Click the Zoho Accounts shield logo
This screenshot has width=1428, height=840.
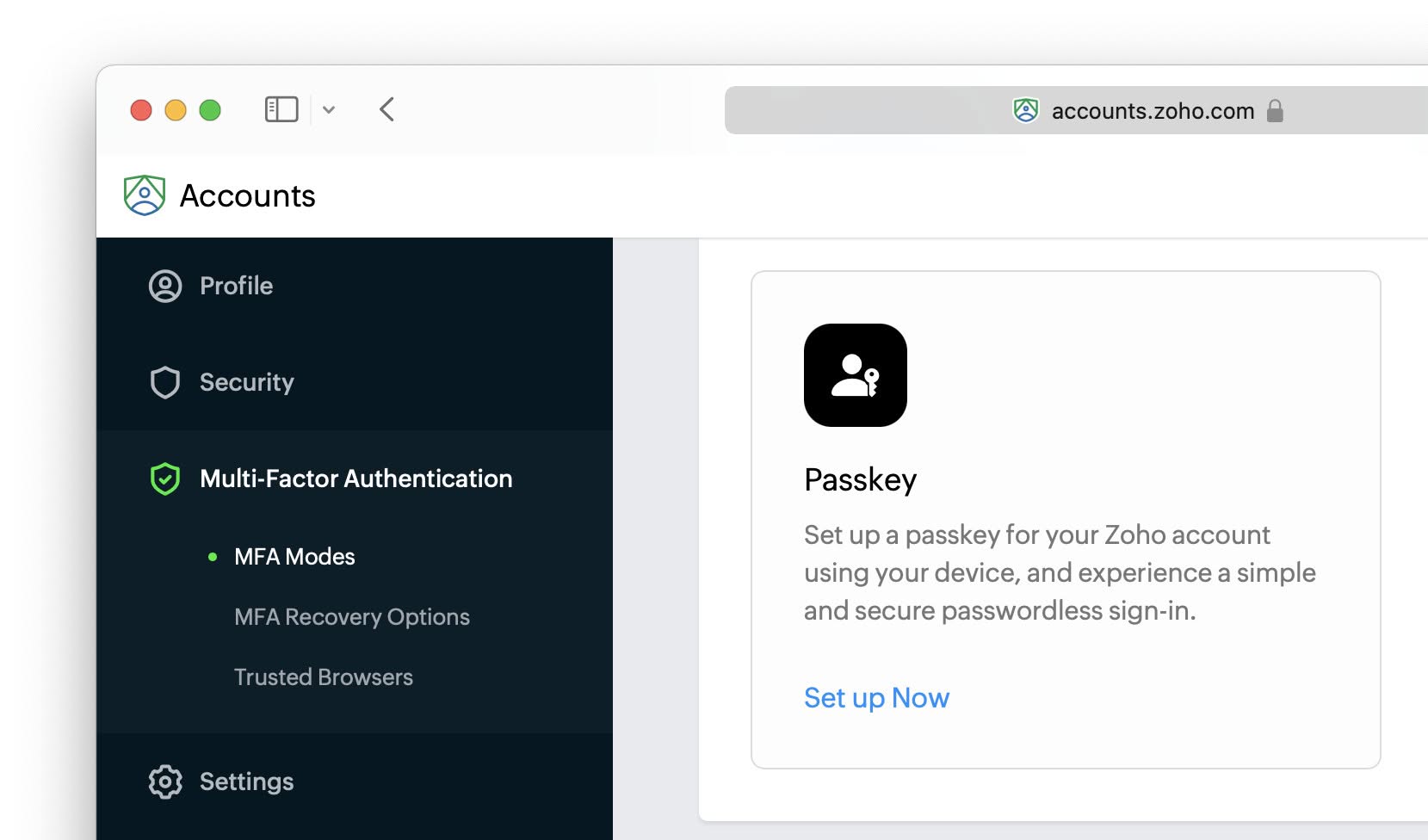[x=145, y=195]
